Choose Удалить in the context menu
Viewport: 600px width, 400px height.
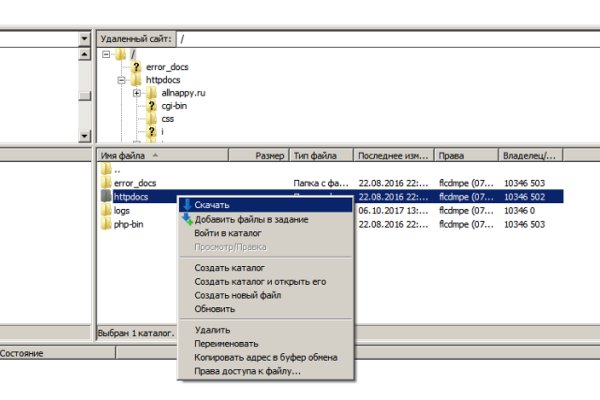pos(212,330)
